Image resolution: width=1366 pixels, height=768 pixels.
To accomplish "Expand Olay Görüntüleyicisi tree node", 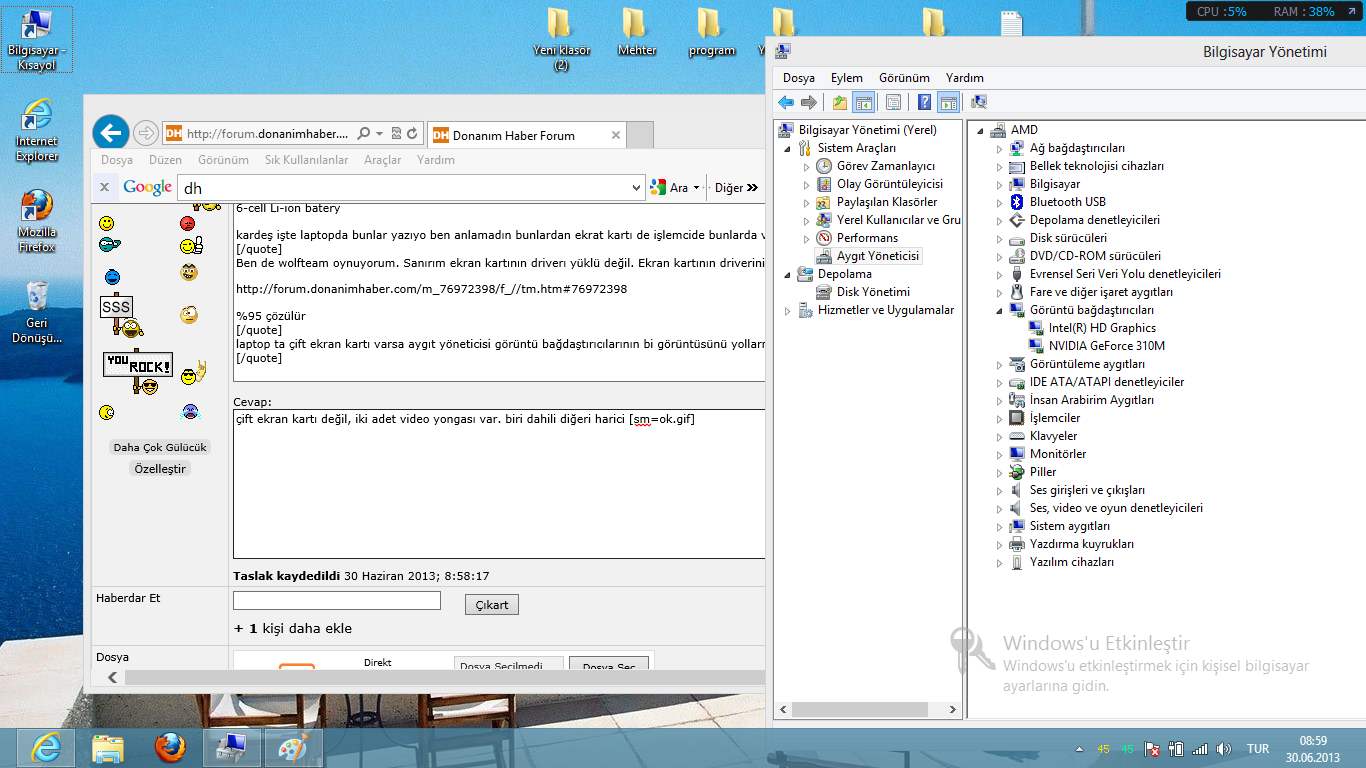I will (807, 184).
